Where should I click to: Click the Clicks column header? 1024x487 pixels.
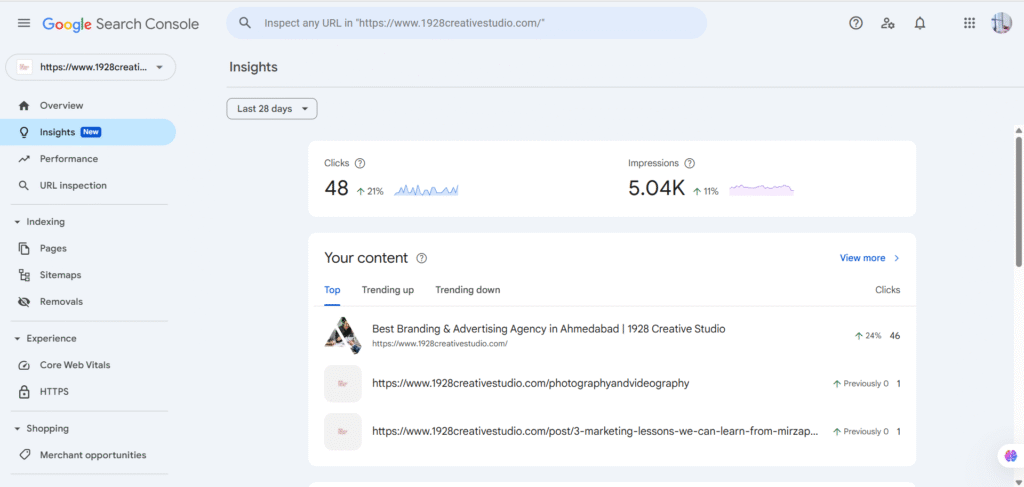coord(888,290)
